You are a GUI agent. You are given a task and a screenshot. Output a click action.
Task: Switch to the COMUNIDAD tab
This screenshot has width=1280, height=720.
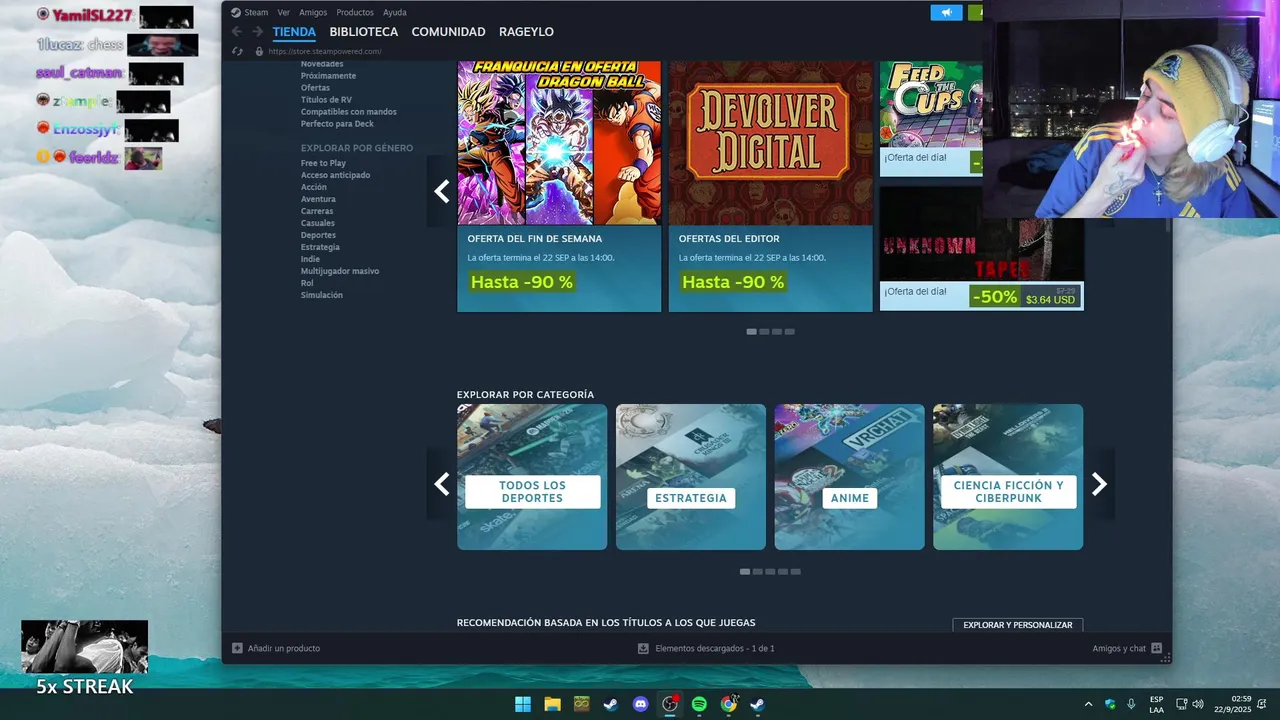pyautogui.click(x=448, y=32)
